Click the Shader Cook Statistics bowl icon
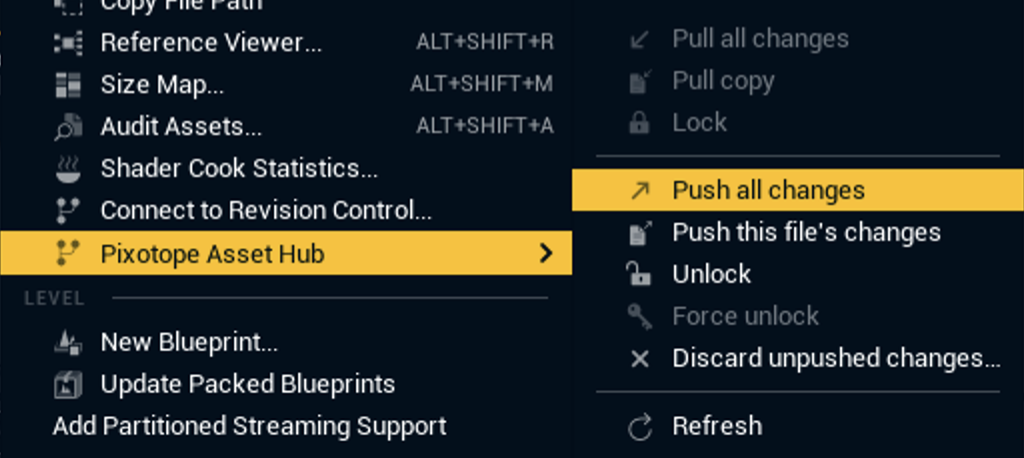 tap(68, 169)
